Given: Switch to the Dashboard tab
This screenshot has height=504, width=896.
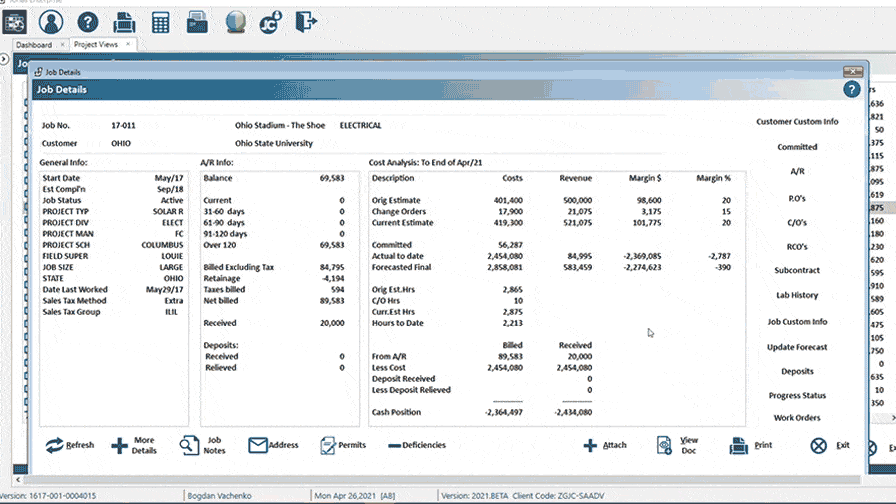Looking at the screenshot, I should click(34, 45).
